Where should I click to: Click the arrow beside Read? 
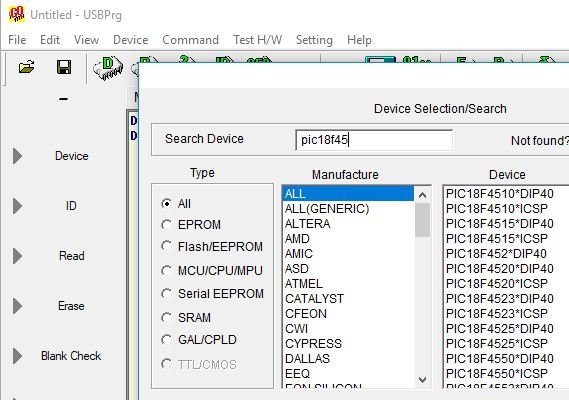tap(17, 256)
